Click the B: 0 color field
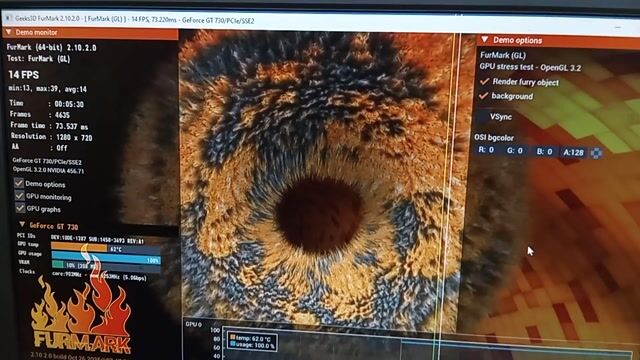 [x=544, y=151]
